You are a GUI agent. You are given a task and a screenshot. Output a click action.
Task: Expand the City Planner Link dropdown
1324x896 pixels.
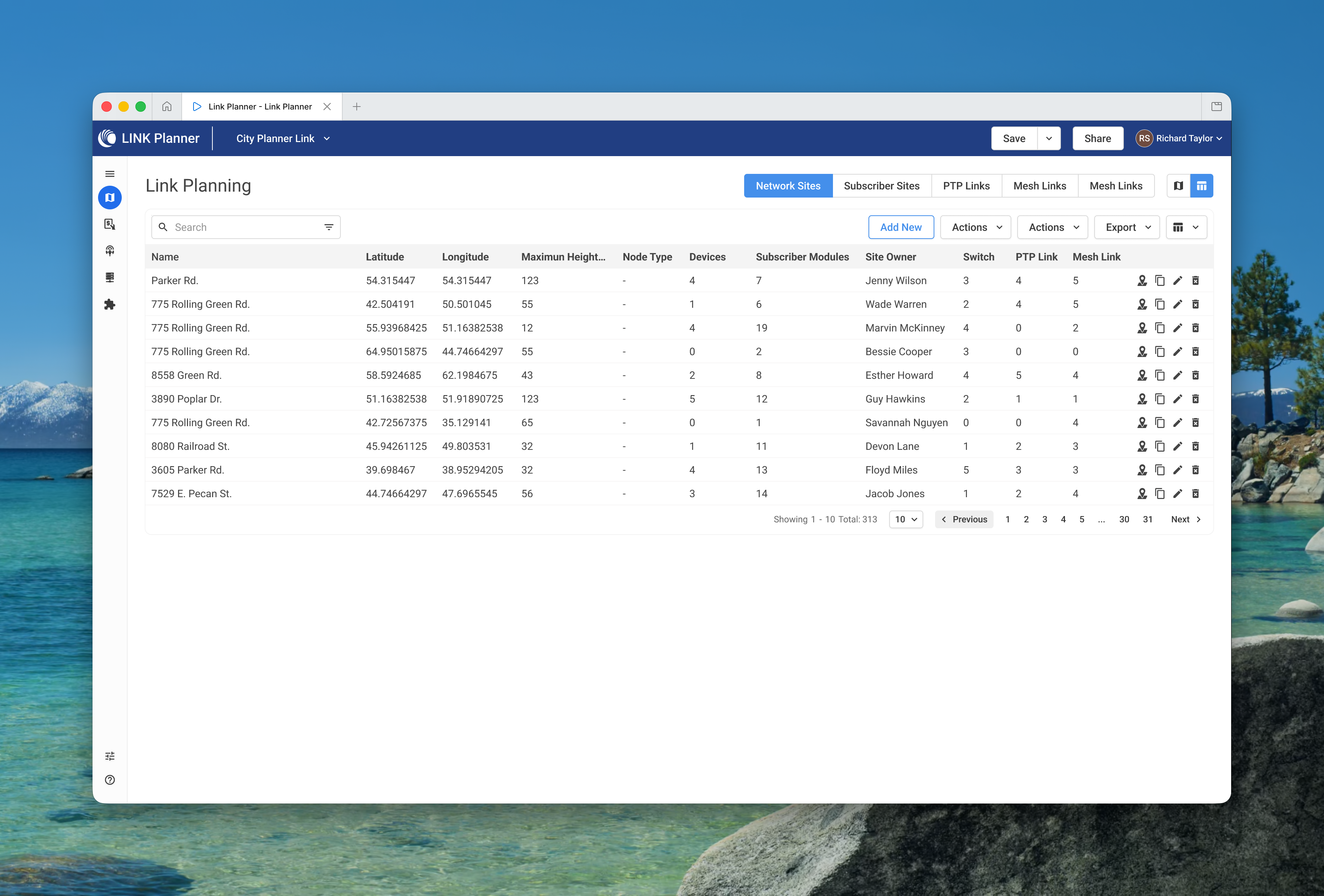(x=283, y=138)
